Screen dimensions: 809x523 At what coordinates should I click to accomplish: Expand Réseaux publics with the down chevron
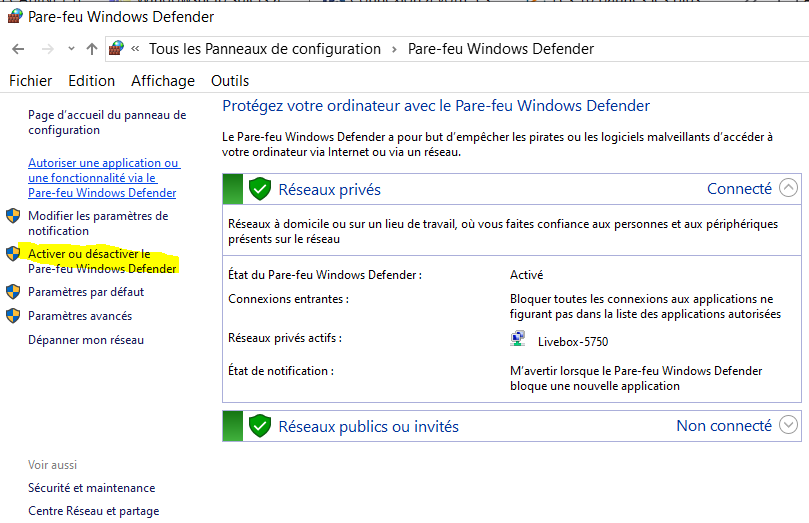tap(788, 424)
